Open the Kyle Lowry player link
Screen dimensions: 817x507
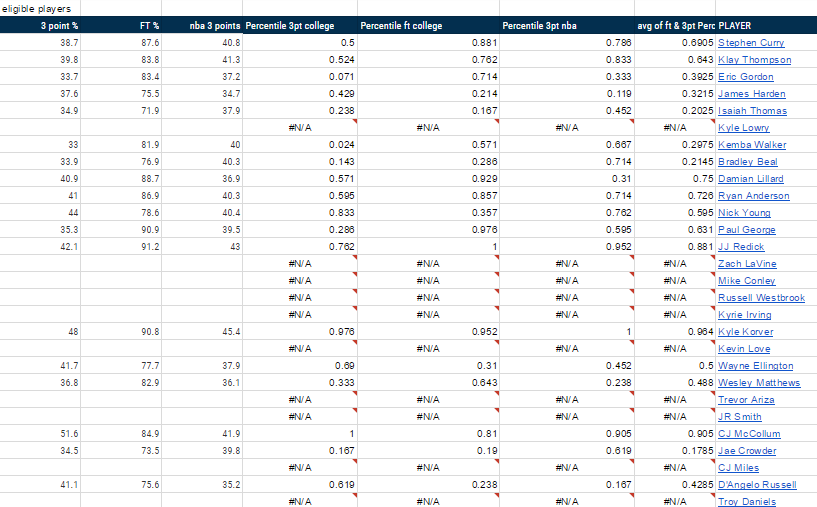click(x=744, y=128)
